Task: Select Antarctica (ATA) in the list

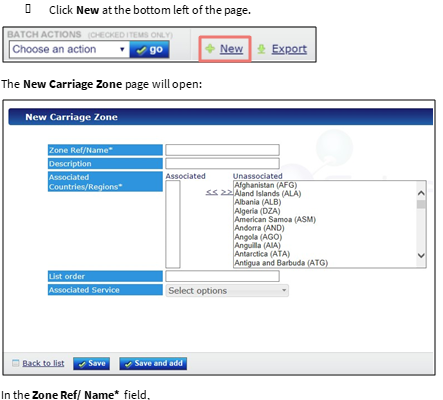Action: pos(262,254)
